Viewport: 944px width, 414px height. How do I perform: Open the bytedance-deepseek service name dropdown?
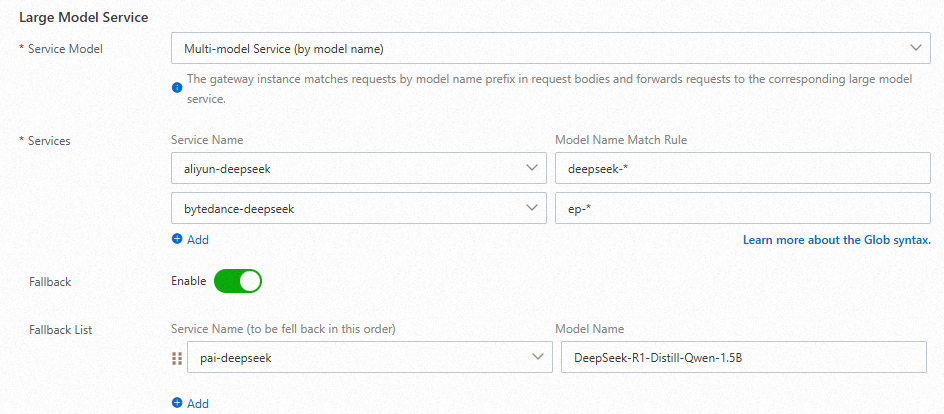tap(350, 207)
